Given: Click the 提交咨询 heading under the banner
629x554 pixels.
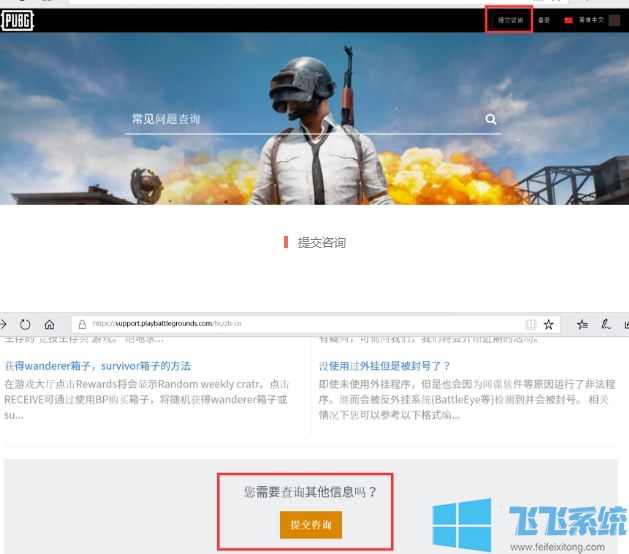Looking at the screenshot, I should [321, 242].
